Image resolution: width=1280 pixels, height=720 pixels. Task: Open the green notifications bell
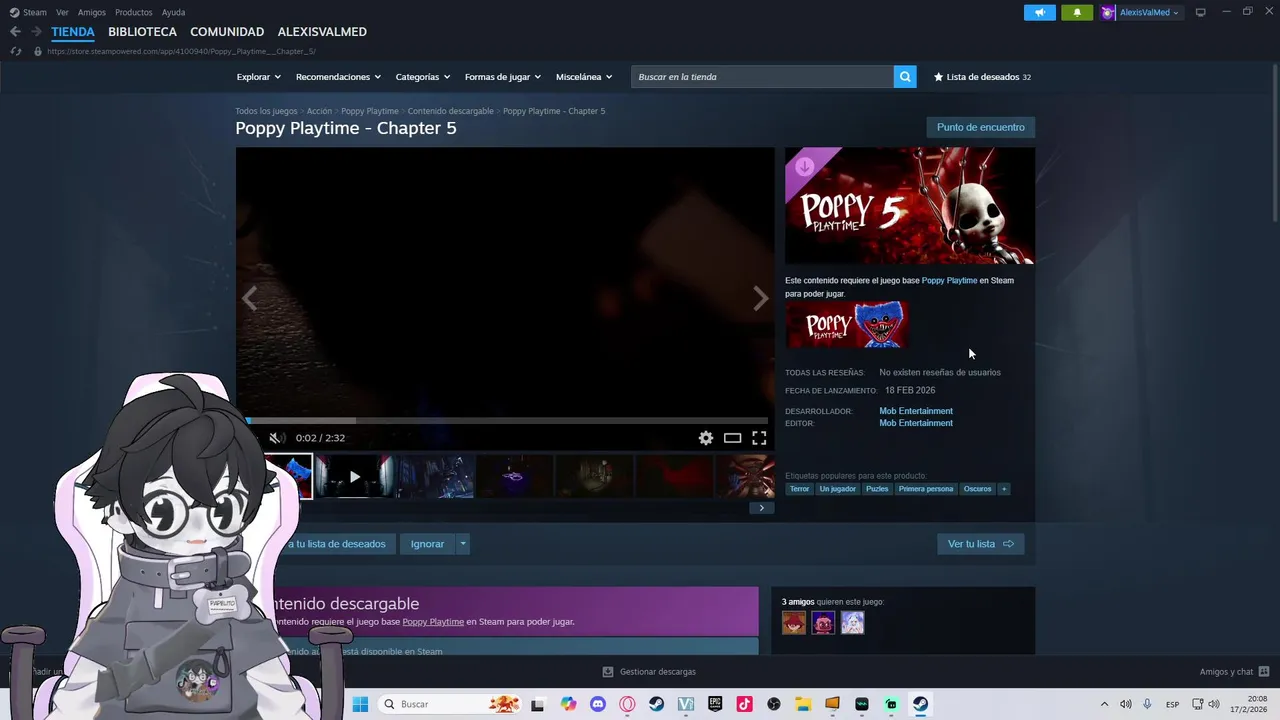(x=1077, y=12)
